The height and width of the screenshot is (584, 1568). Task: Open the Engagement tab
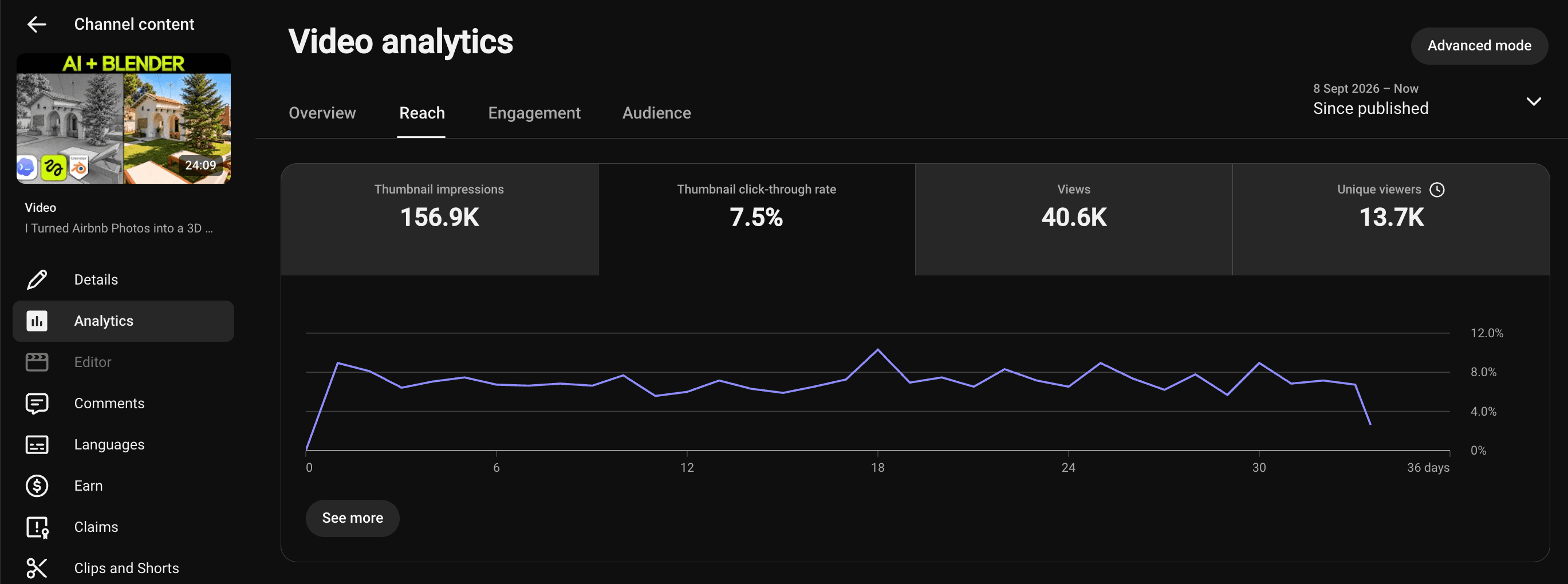[534, 113]
